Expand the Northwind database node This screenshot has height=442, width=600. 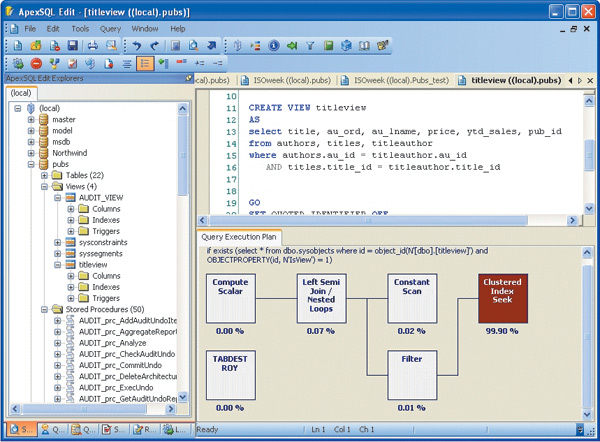click(31, 153)
